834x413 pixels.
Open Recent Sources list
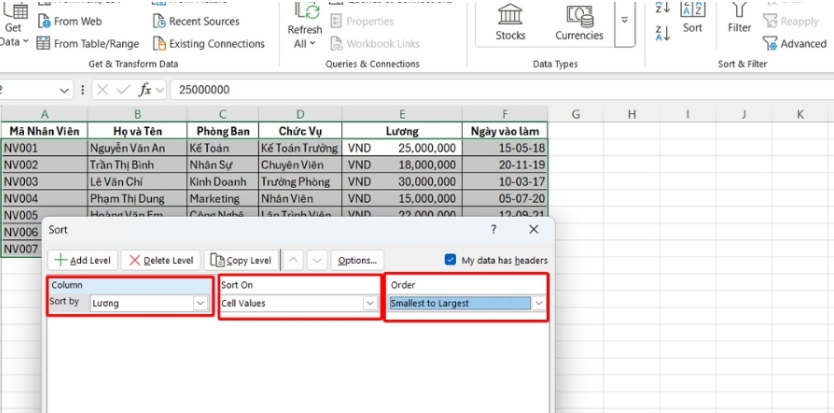coord(196,21)
